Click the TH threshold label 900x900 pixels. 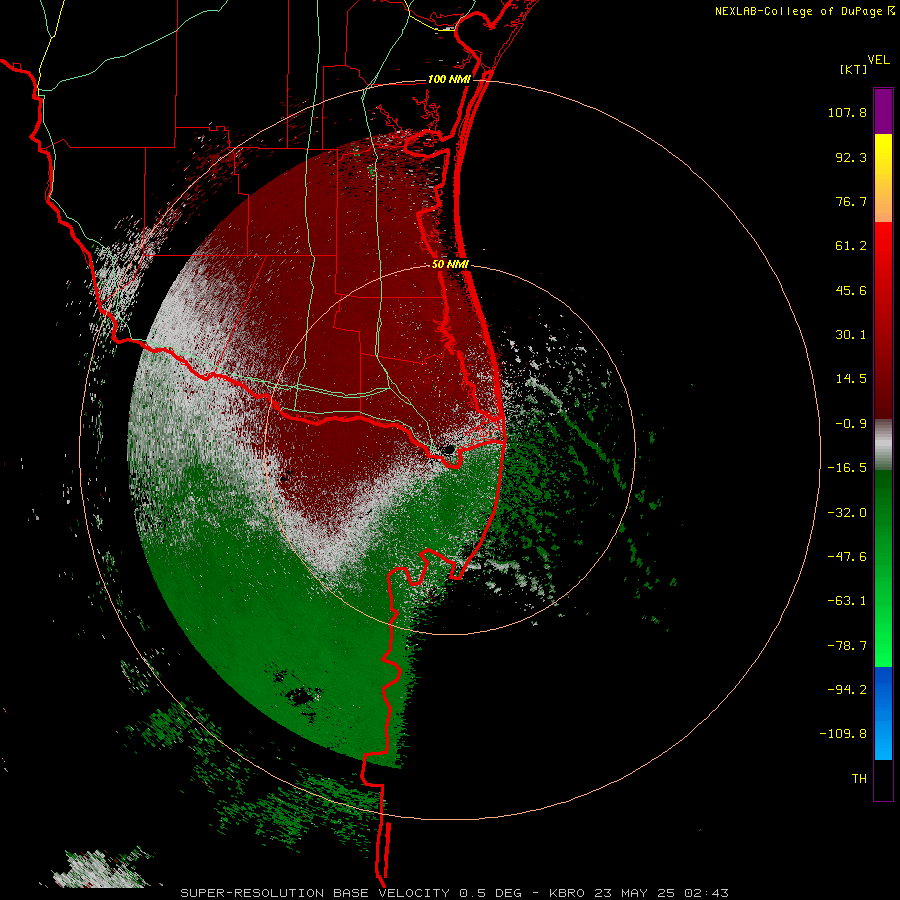point(859,779)
